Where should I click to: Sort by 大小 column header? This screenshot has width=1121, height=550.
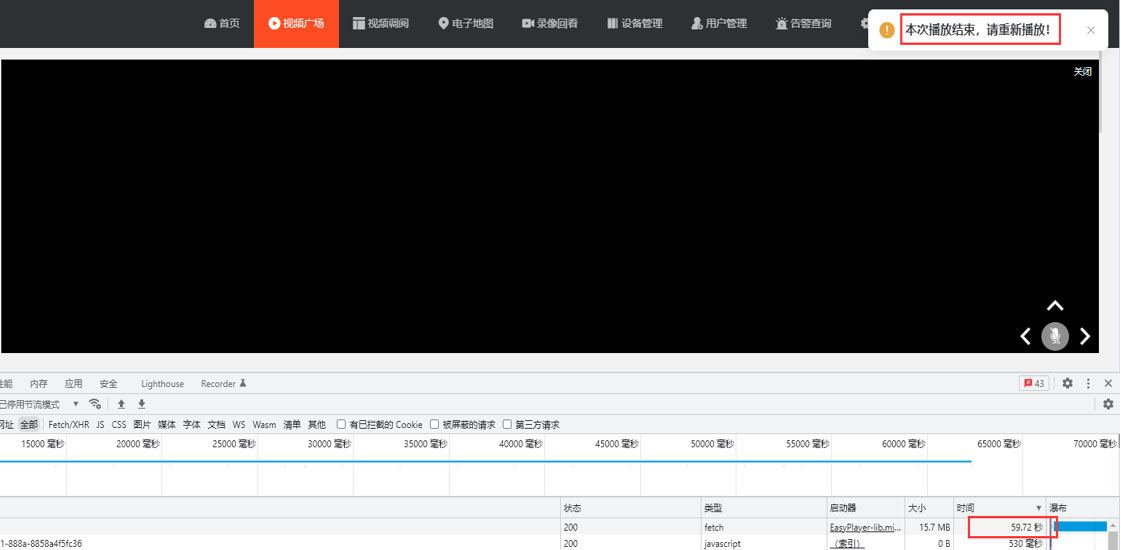click(929, 508)
